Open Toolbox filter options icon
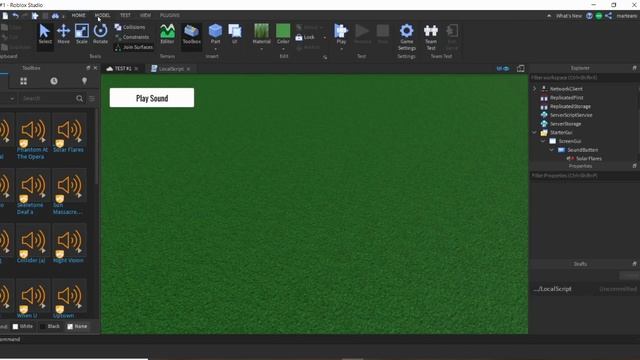 tap(92, 98)
